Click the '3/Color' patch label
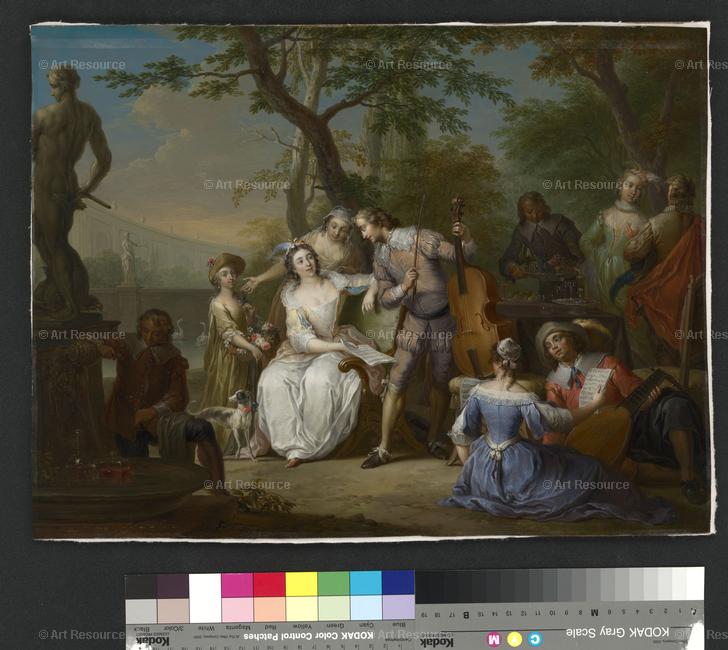This screenshot has height=650, width=728. click(173, 629)
